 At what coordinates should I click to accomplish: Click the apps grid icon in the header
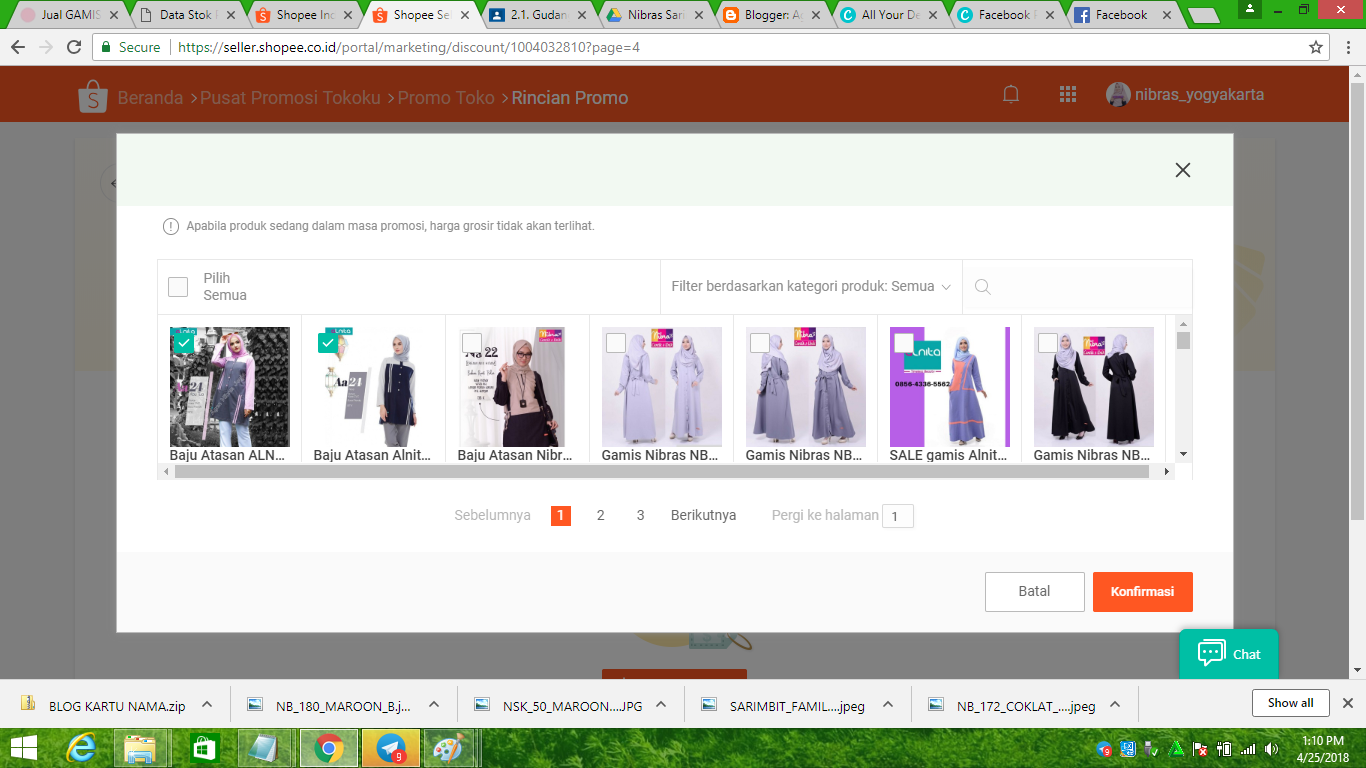(1067, 93)
